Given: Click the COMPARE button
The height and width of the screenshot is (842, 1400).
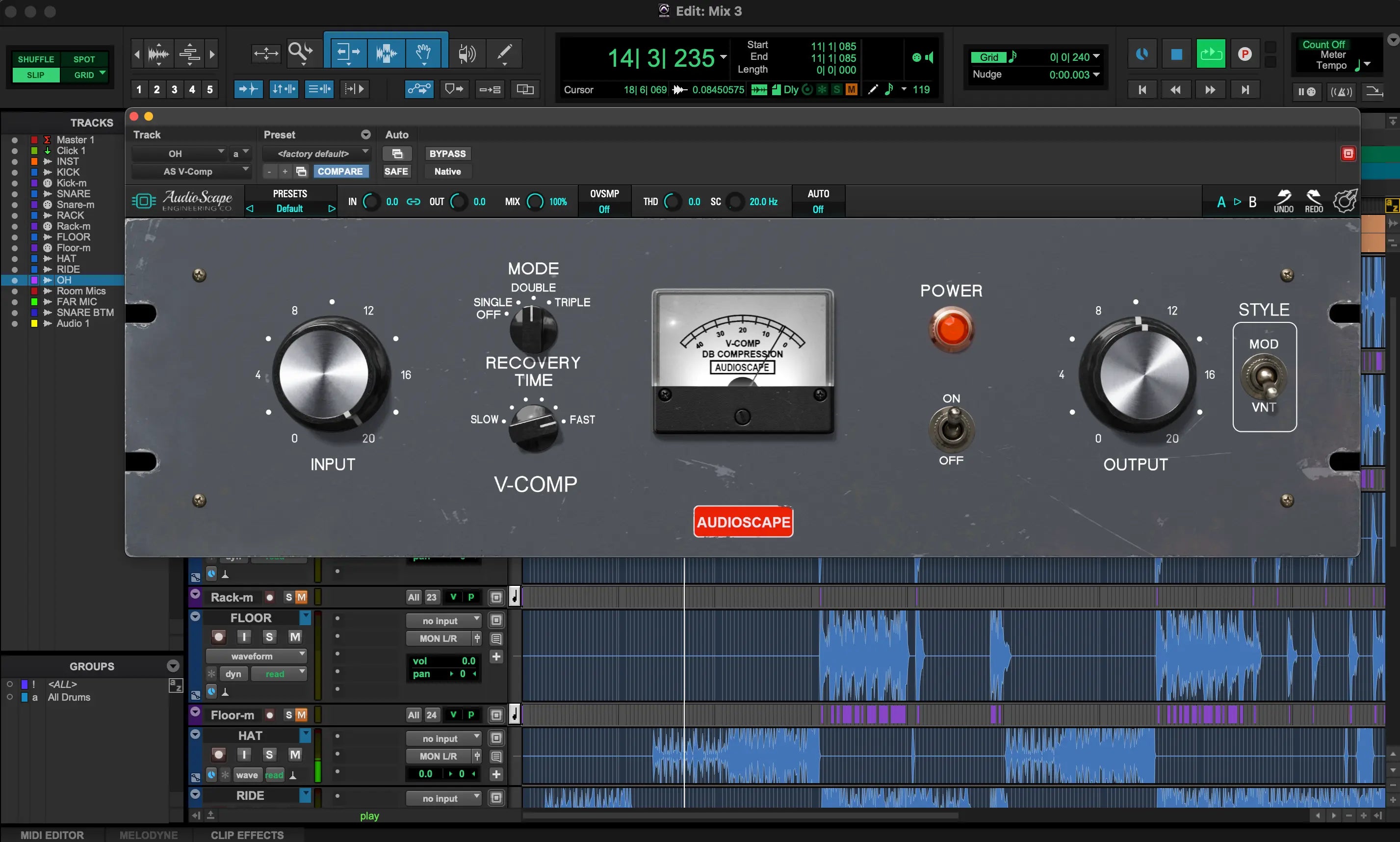Looking at the screenshot, I should 340,171.
